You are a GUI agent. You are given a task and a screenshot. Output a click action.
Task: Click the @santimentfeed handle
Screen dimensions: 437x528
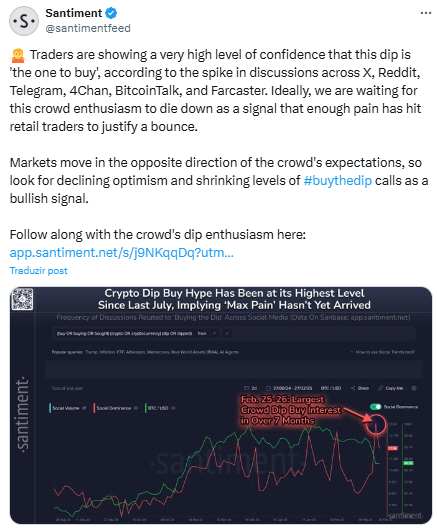click(x=88, y=28)
